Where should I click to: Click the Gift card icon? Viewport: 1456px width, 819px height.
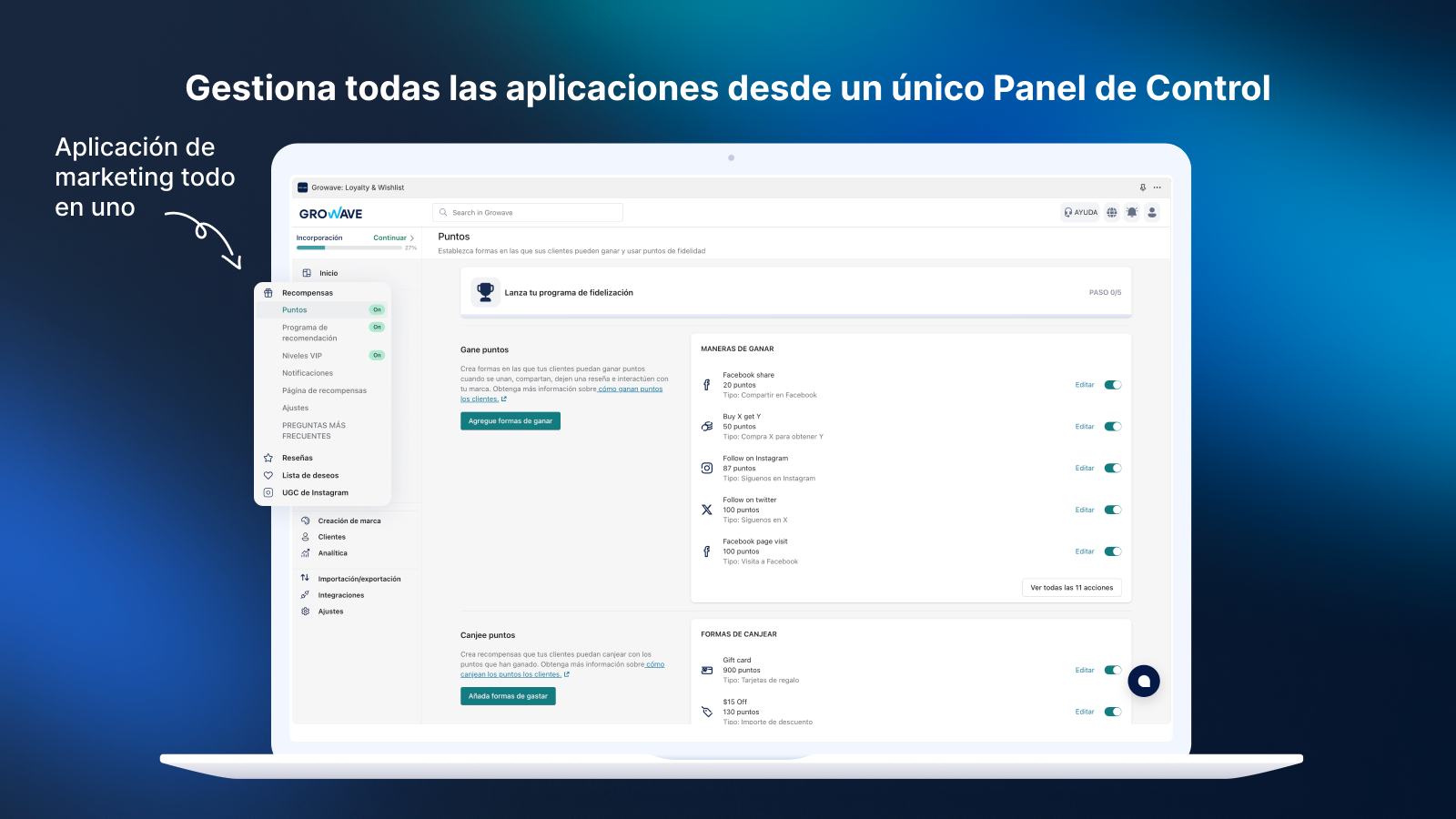[x=707, y=671]
